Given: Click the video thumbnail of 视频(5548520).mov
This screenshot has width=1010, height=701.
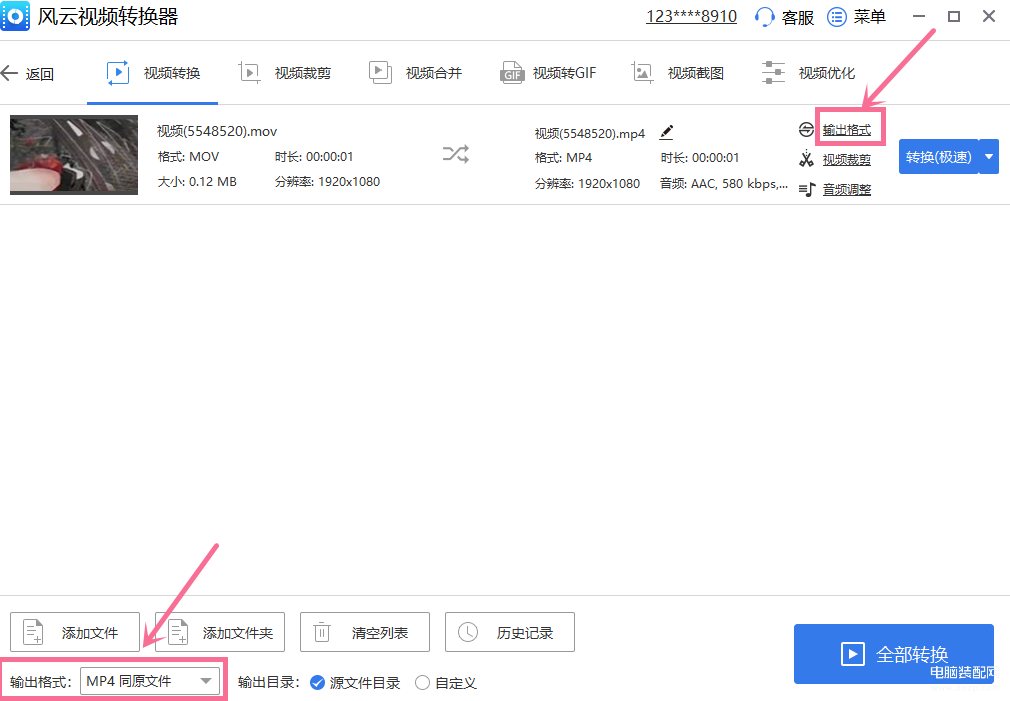Looking at the screenshot, I should (74, 155).
